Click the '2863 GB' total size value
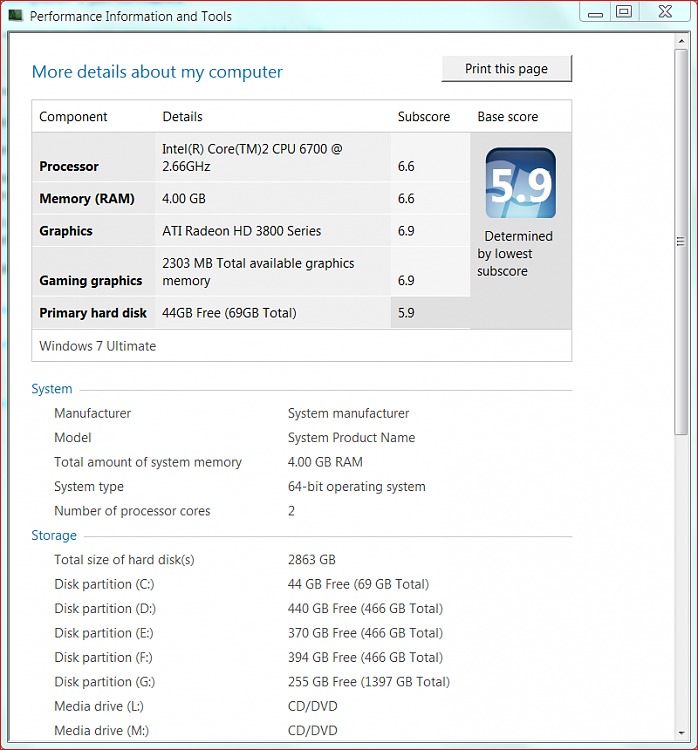Image resolution: width=698 pixels, height=750 pixels. [x=311, y=560]
